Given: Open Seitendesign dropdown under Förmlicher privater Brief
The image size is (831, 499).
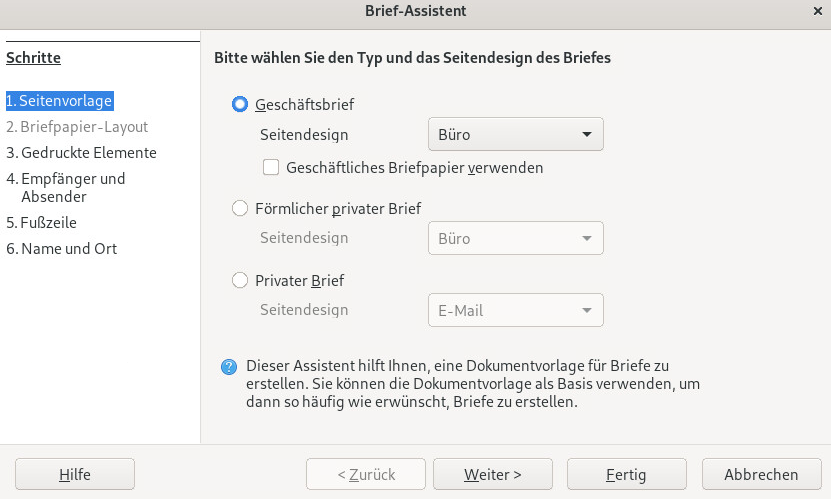Looking at the screenshot, I should click(x=515, y=239).
